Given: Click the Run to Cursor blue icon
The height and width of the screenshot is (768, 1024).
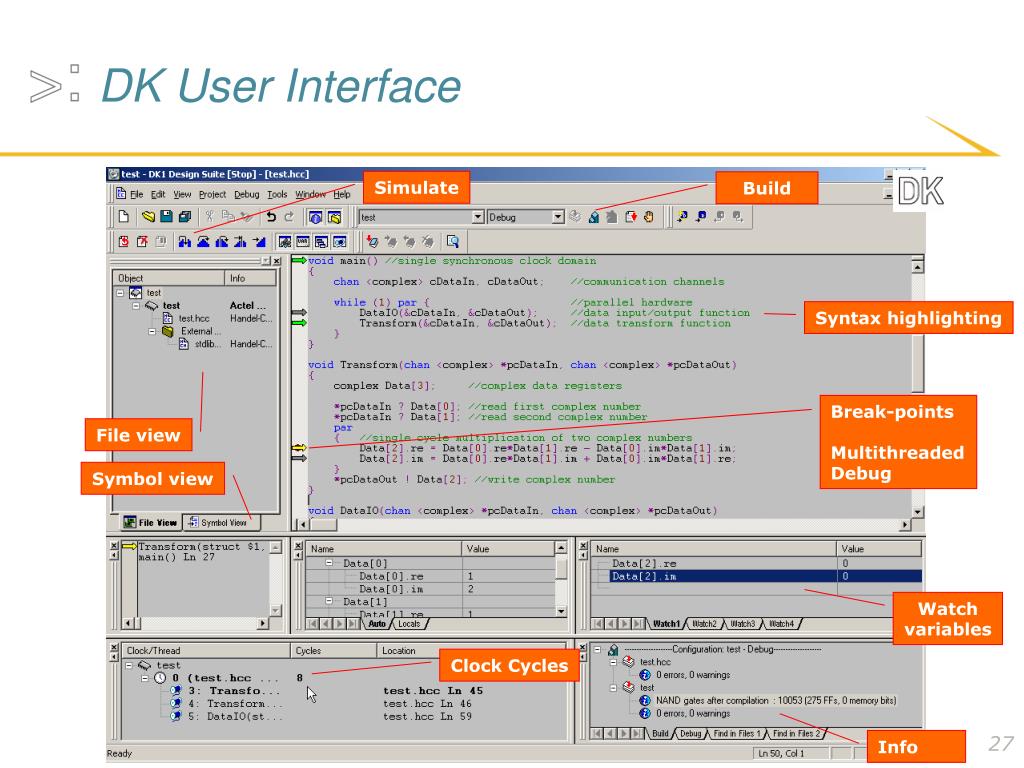Looking at the screenshot, I should point(240,242).
